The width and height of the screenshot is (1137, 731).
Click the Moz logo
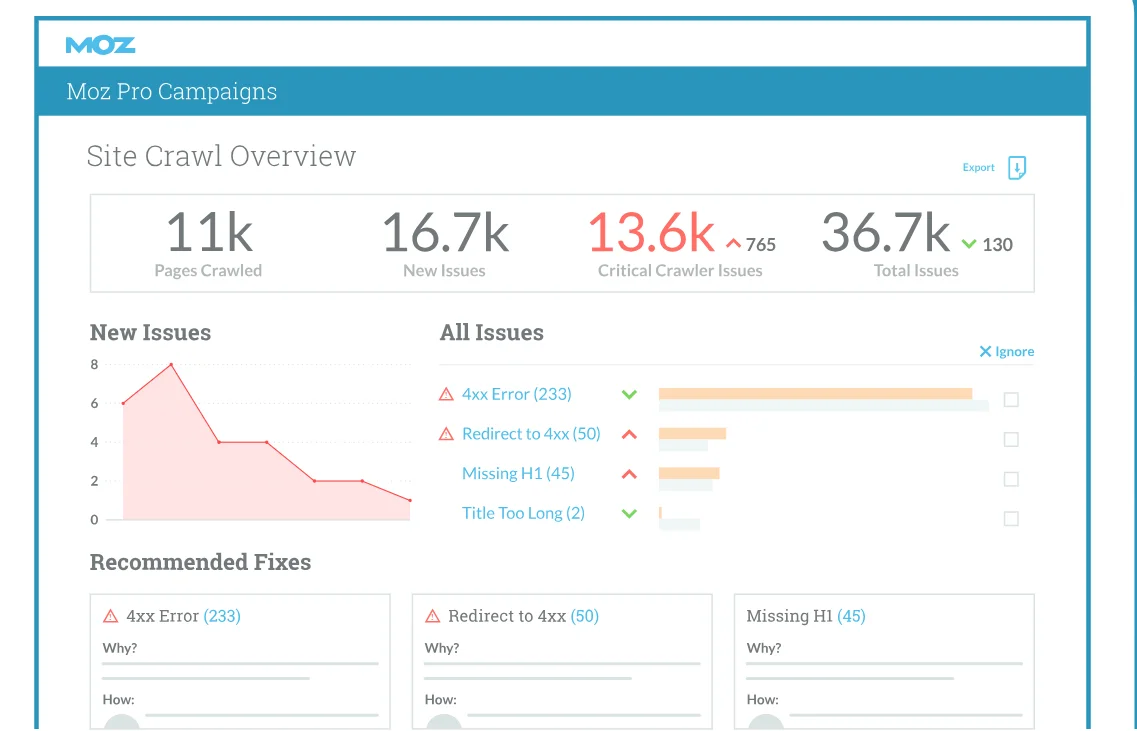point(100,44)
